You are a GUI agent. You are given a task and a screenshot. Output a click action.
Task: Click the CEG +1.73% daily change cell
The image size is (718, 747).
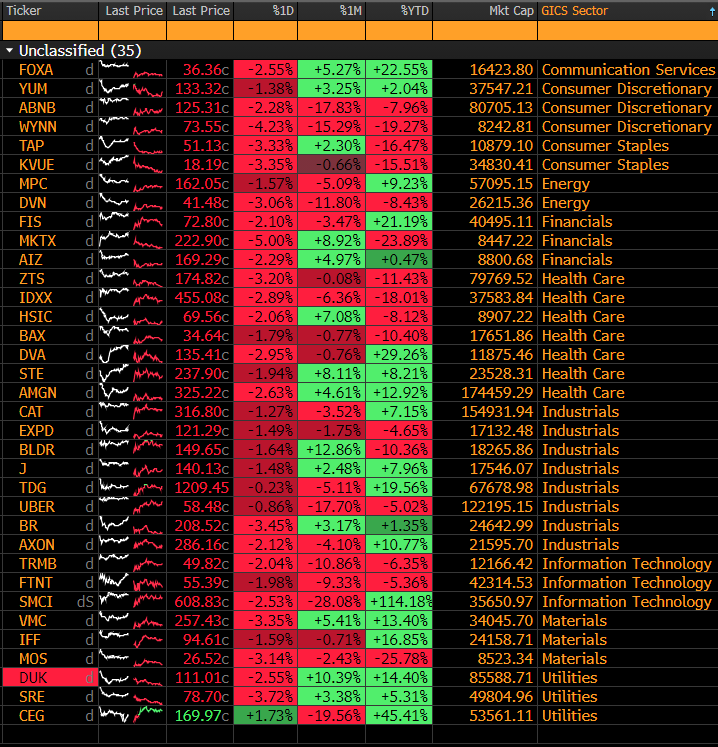tap(265, 716)
